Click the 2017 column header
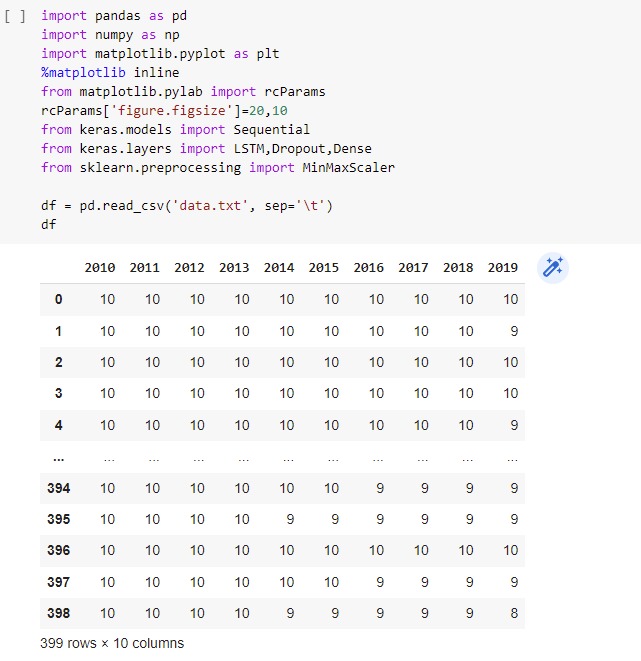641x661 pixels. [413, 268]
